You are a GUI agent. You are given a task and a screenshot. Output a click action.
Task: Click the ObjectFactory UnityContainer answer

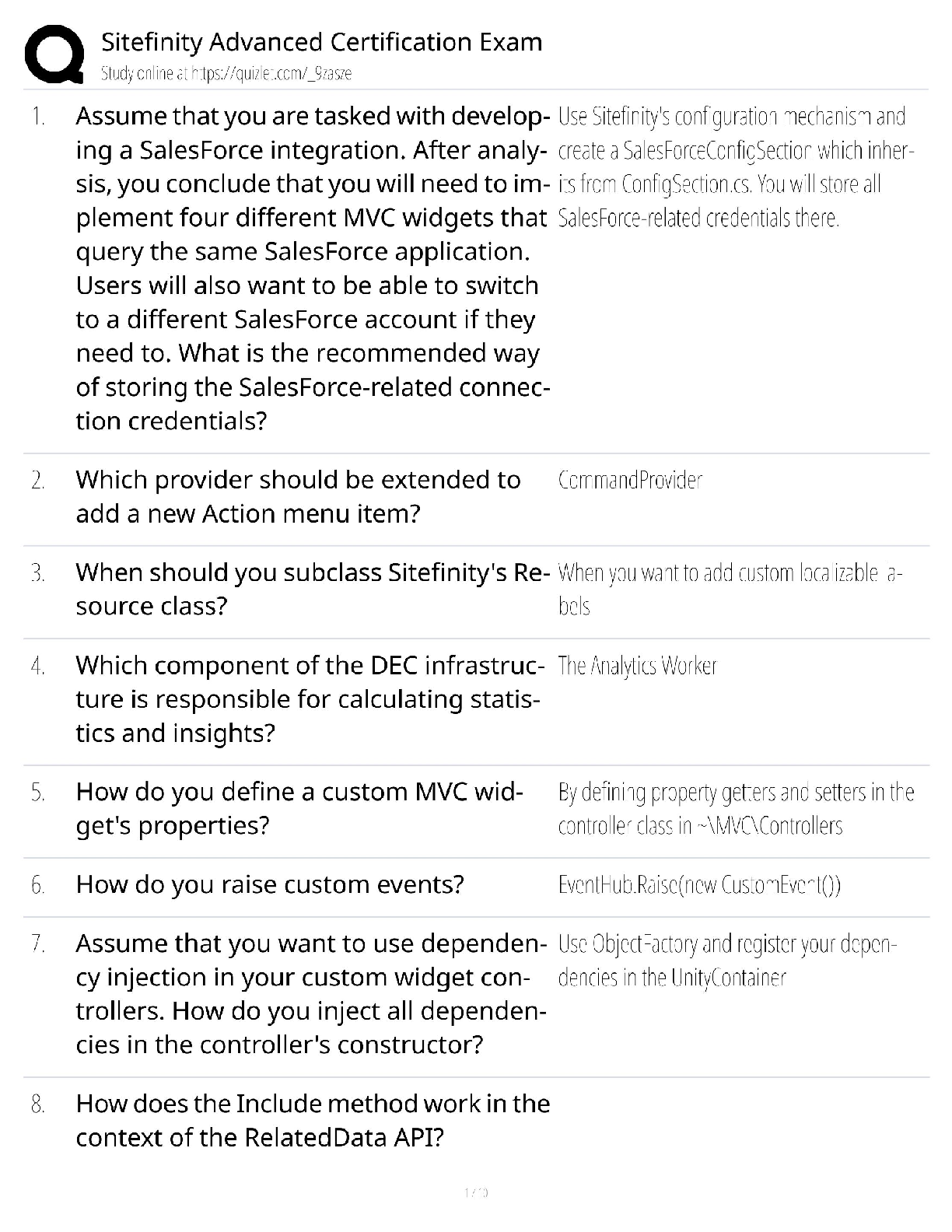(x=727, y=961)
